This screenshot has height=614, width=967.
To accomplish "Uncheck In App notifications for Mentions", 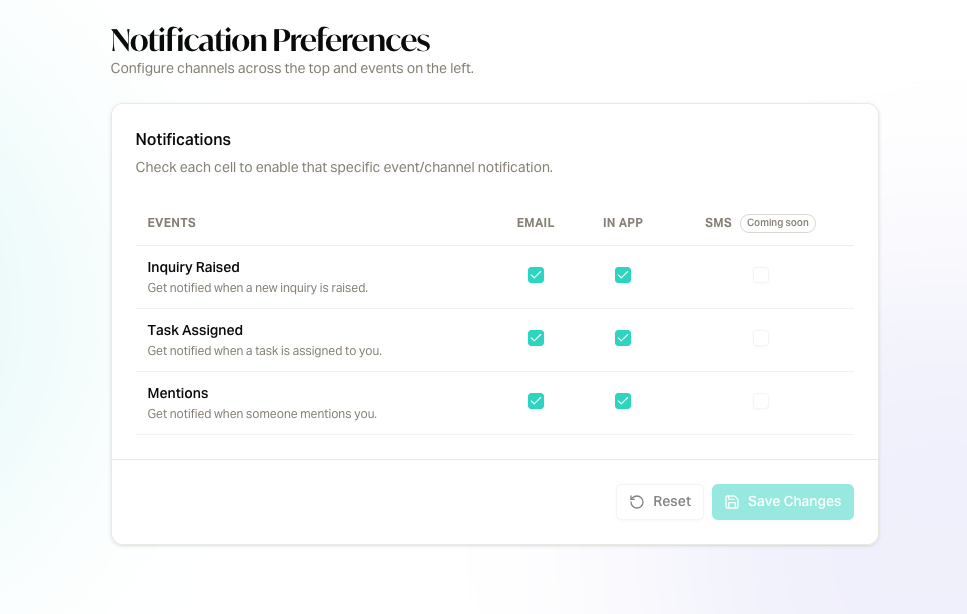I will [623, 401].
